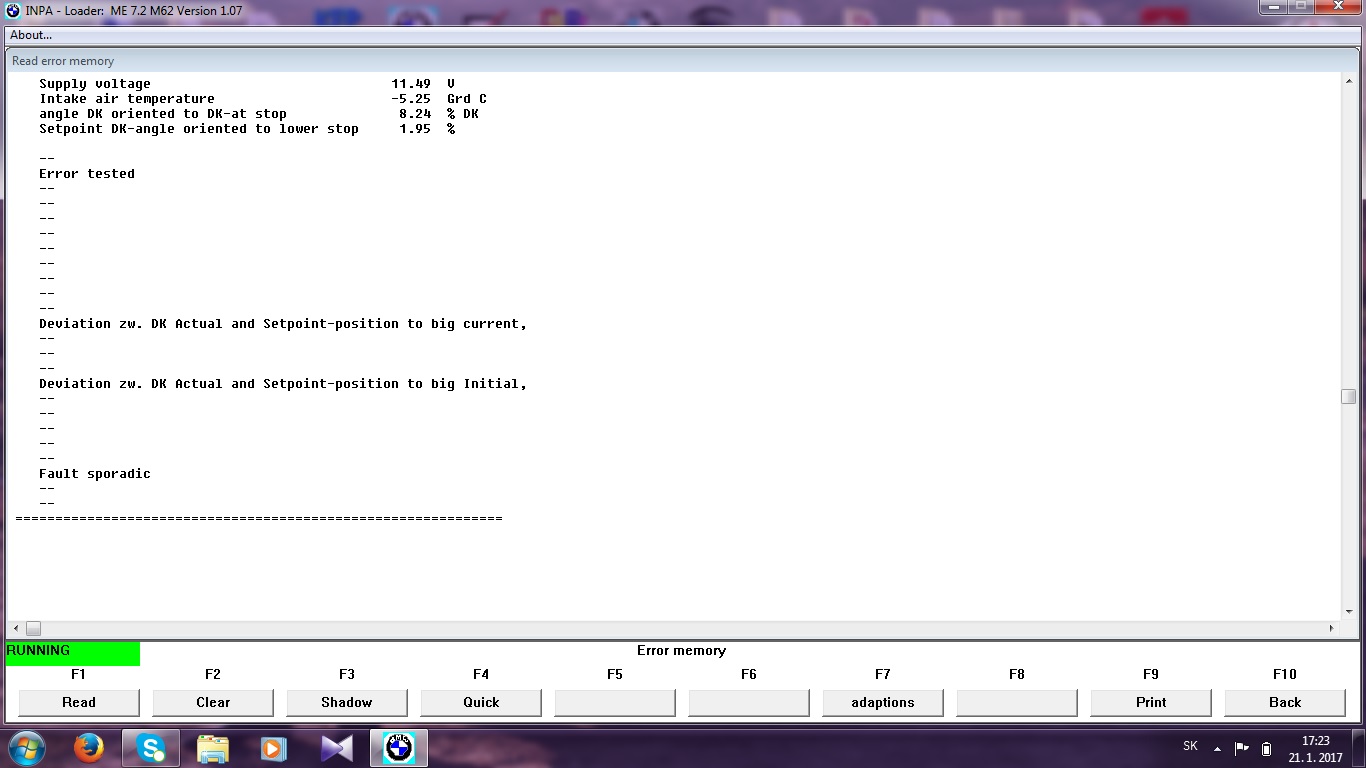1366x768 pixels.
Task: Open the Windows Start menu
Action: point(26,748)
